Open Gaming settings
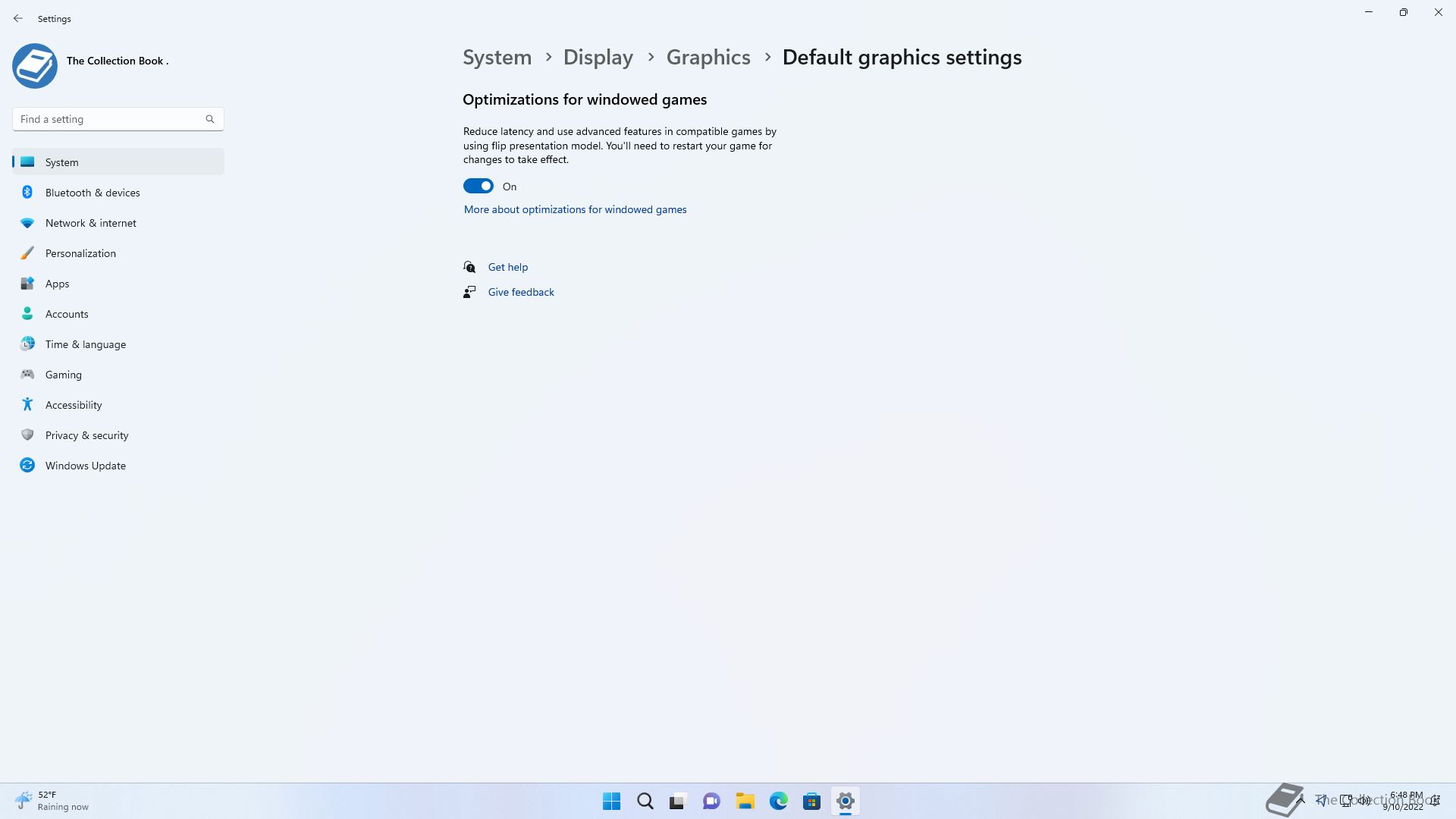The image size is (1456, 819). pyautogui.click(x=63, y=375)
